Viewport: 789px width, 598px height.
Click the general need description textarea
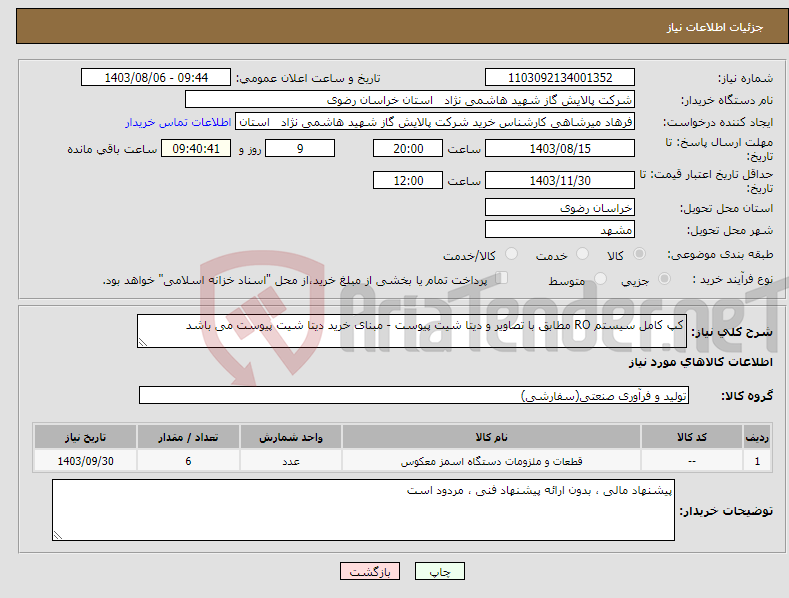coord(412,331)
